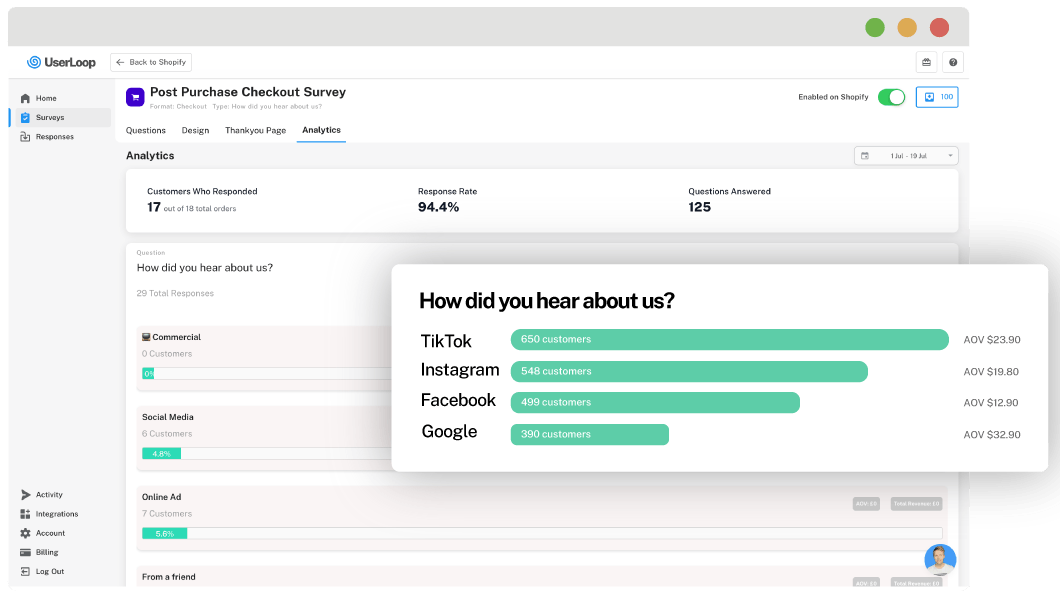Switch to the Design tab

195,130
